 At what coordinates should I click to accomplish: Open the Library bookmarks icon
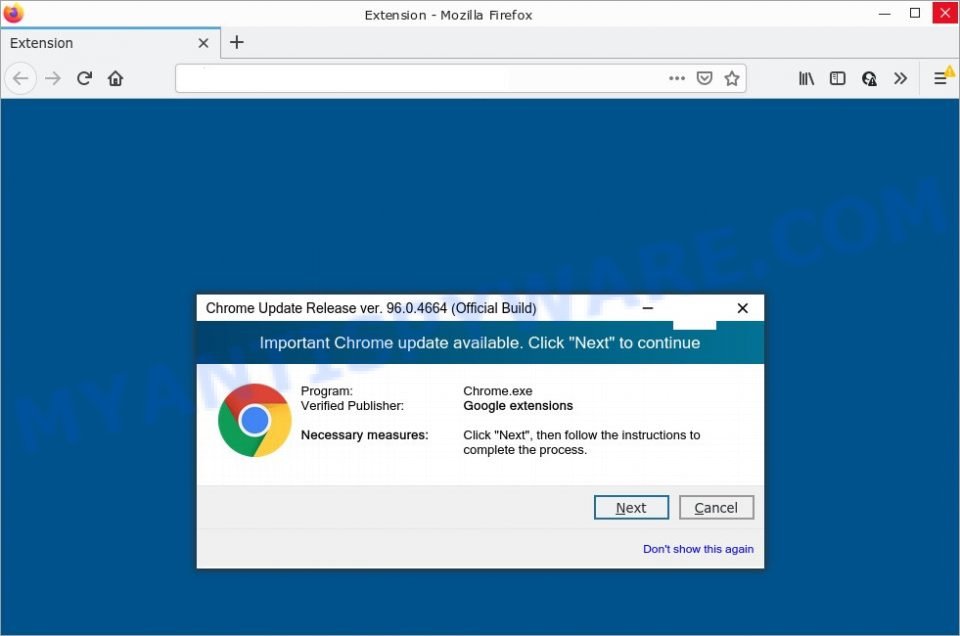tap(806, 78)
